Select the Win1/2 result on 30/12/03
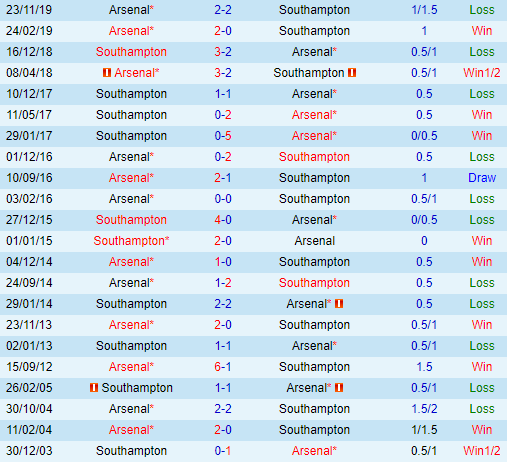 pos(482,451)
